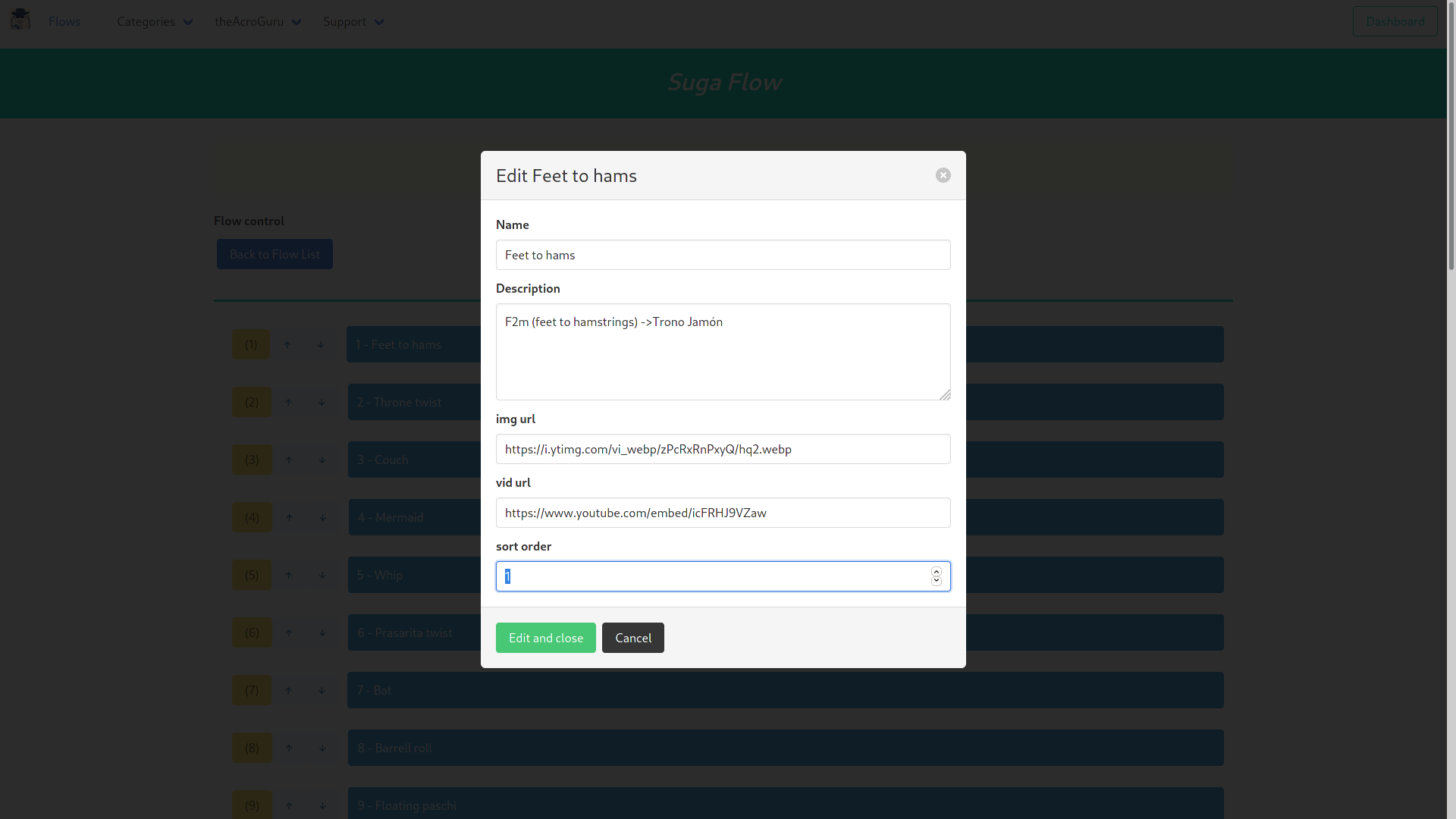Viewport: 1456px width, 819px height.
Task: Move Whip item down
Action: [x=322, y=576]
